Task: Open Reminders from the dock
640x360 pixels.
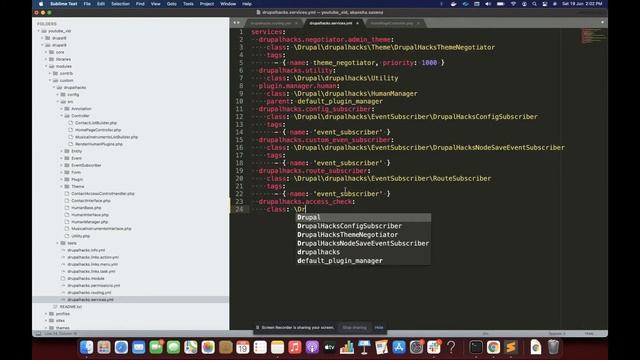Action: pyautogui.click(x=260, y=347)
